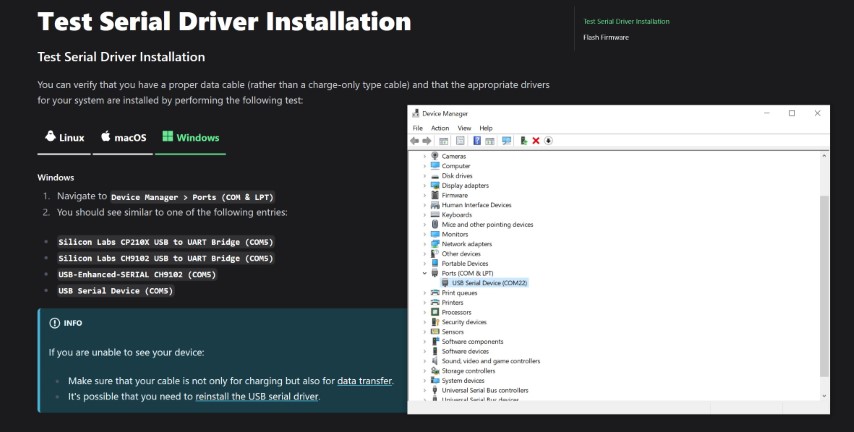Select the Display adapters category icon
Viewport: 854px width, 432px height.
click(435, 185)
